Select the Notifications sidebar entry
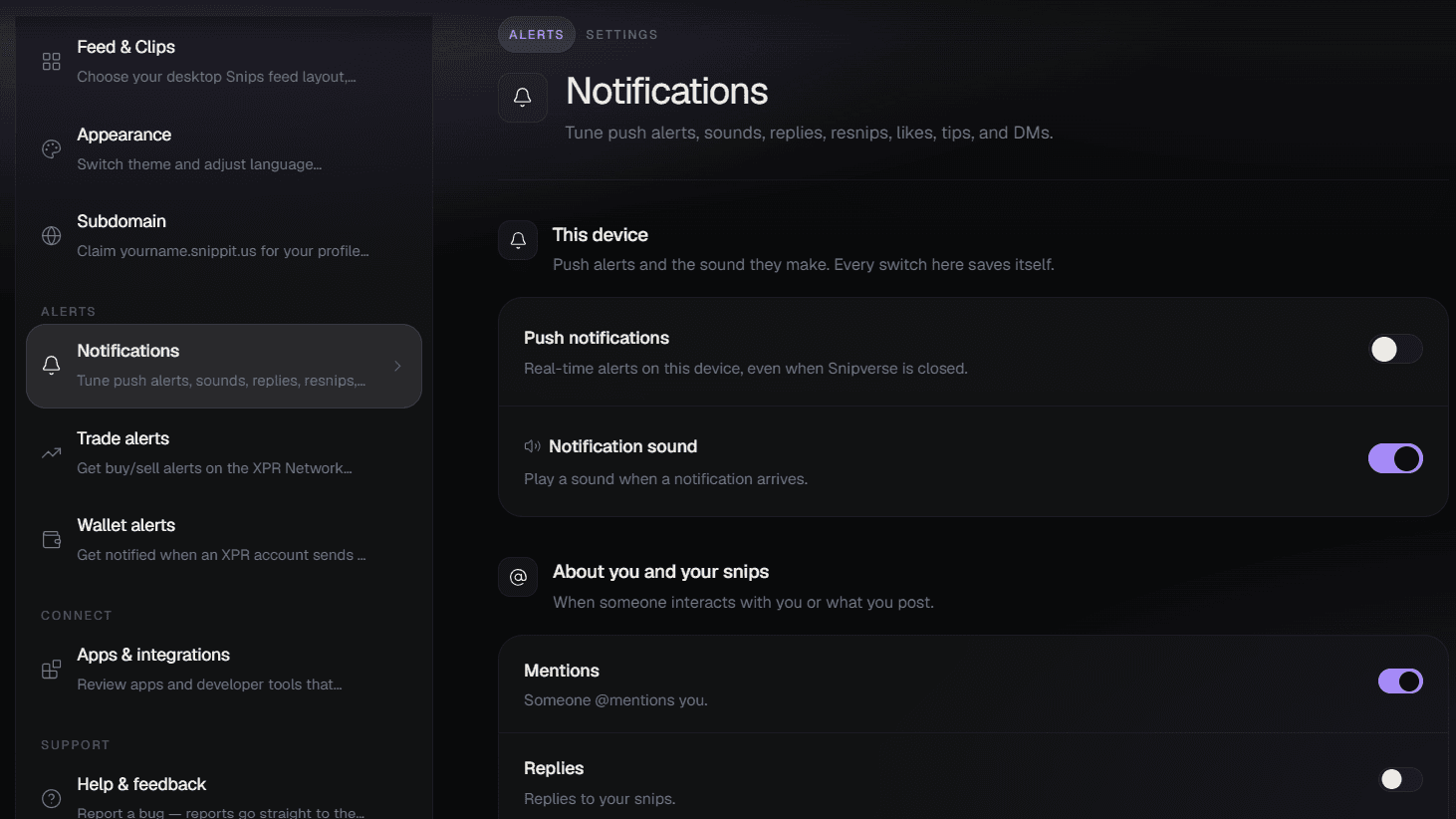 click(224, 366)
